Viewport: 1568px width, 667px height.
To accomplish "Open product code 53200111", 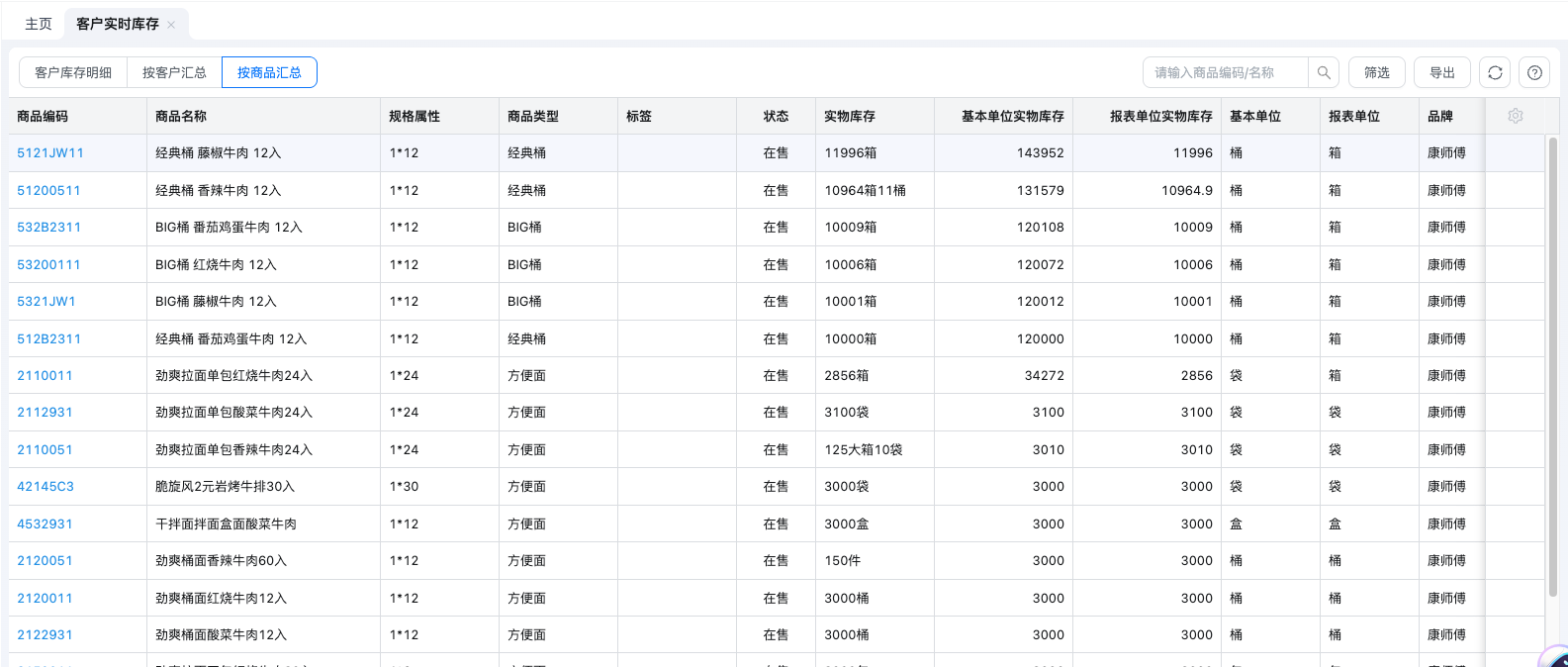I will (x=48, y=264).
